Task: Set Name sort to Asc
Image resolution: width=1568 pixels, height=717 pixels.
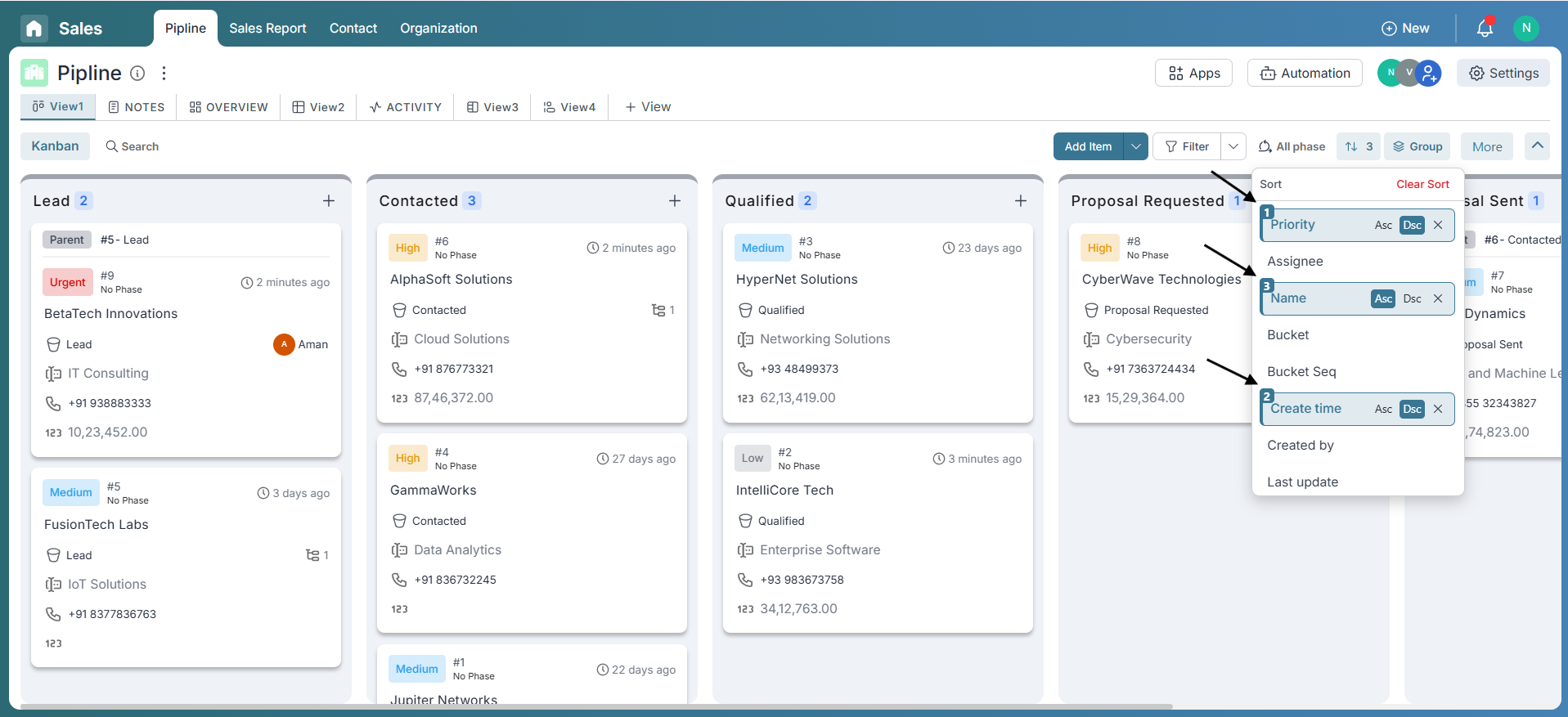Action: (x=1383, y=298)
